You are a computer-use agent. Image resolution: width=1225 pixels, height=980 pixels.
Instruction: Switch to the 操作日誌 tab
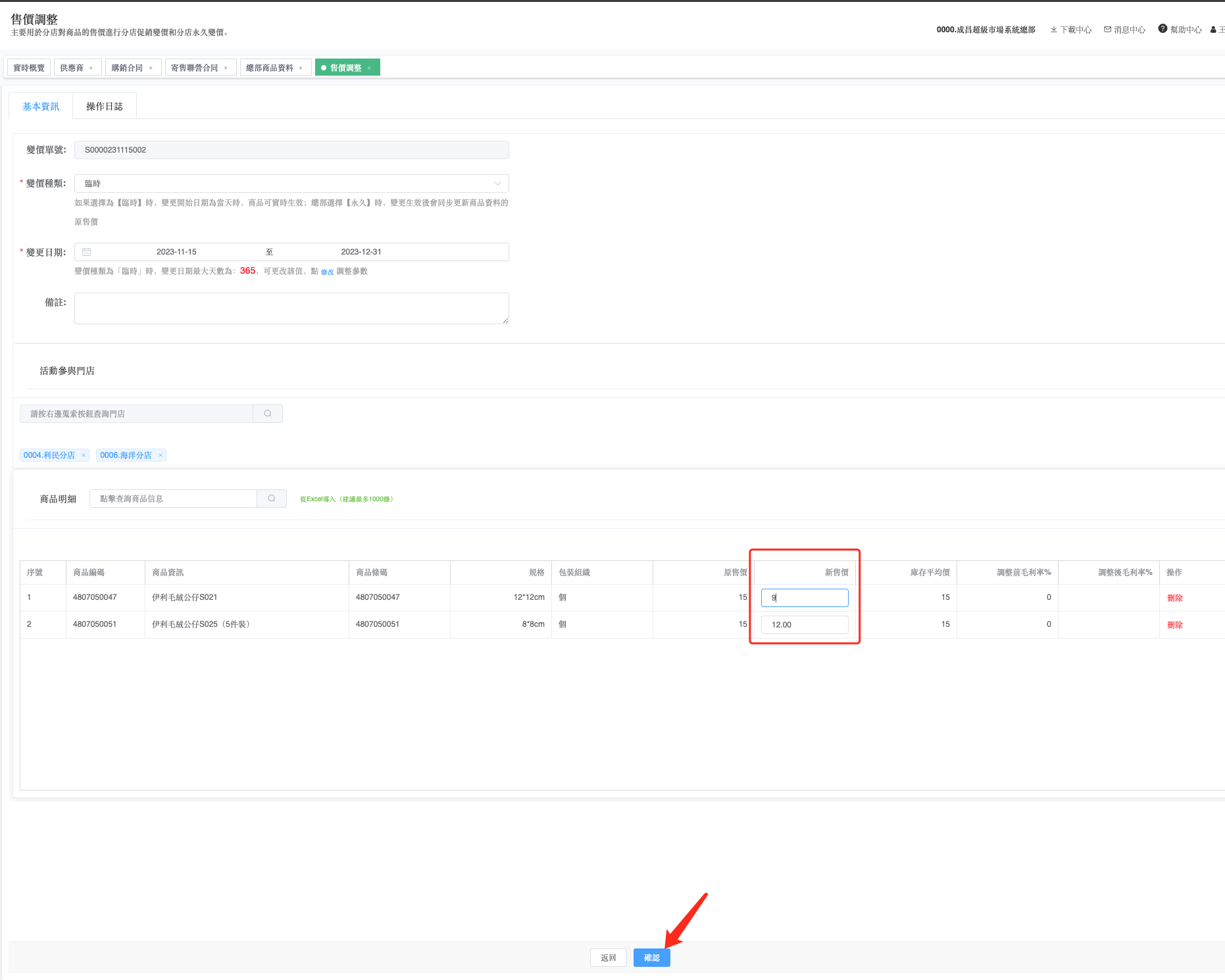click(105, 107)
